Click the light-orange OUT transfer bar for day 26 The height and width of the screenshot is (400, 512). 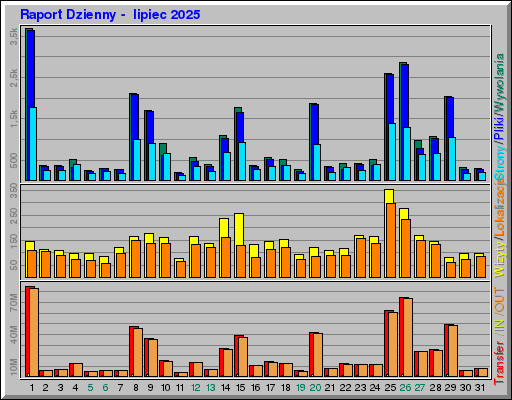(x=408, y=337)
